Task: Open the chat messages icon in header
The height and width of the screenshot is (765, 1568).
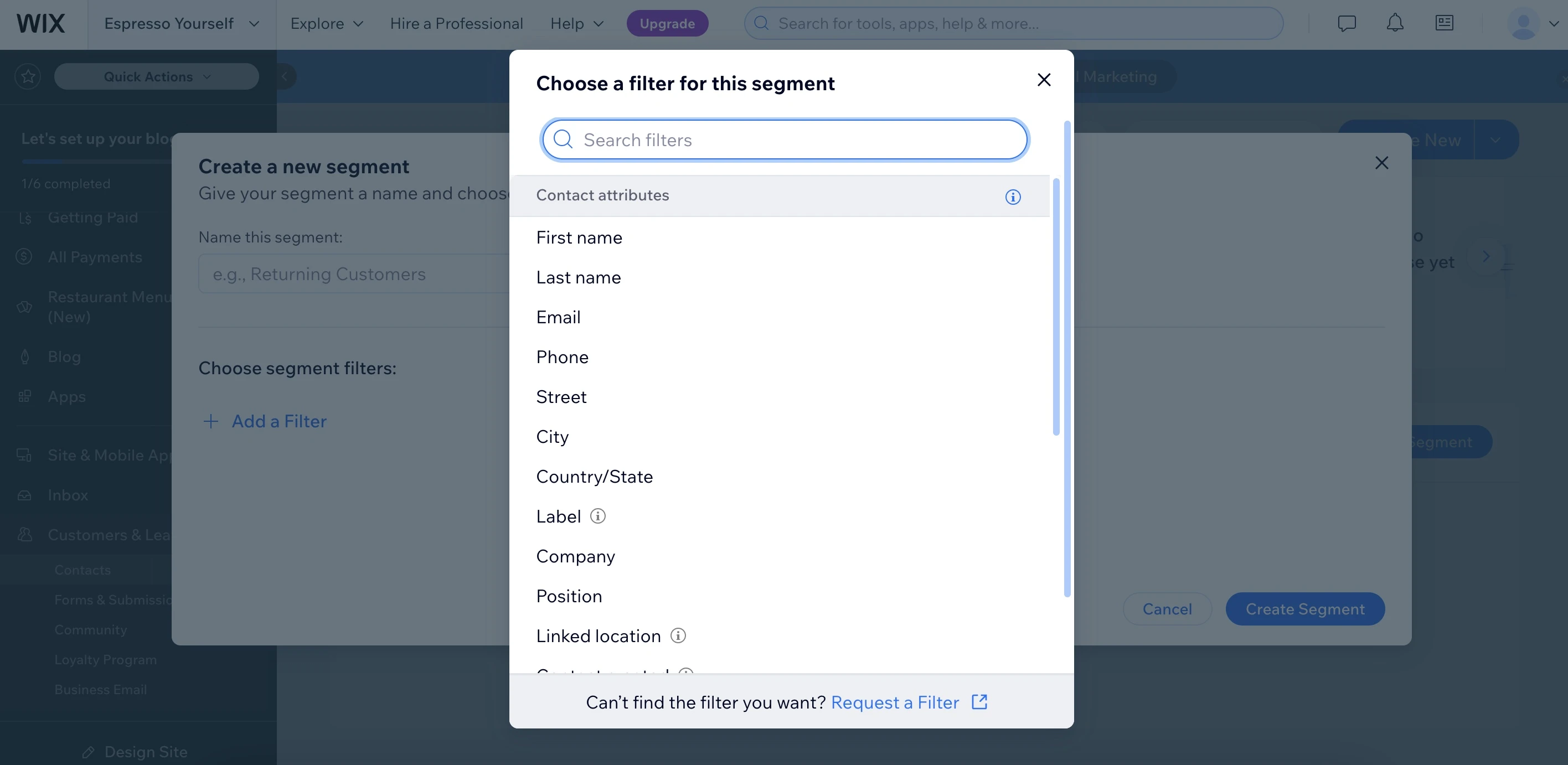Action: (x=1346, y=23)
